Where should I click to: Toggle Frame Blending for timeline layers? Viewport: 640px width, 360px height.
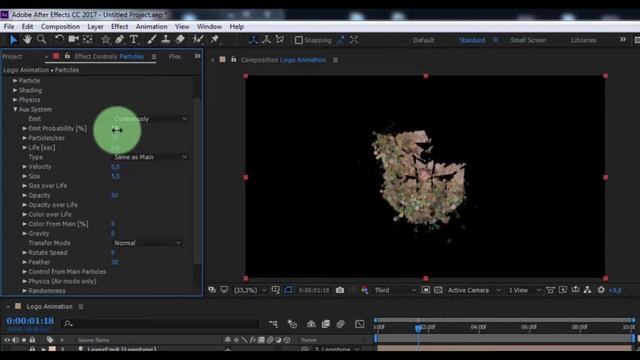tap(326, 324)
